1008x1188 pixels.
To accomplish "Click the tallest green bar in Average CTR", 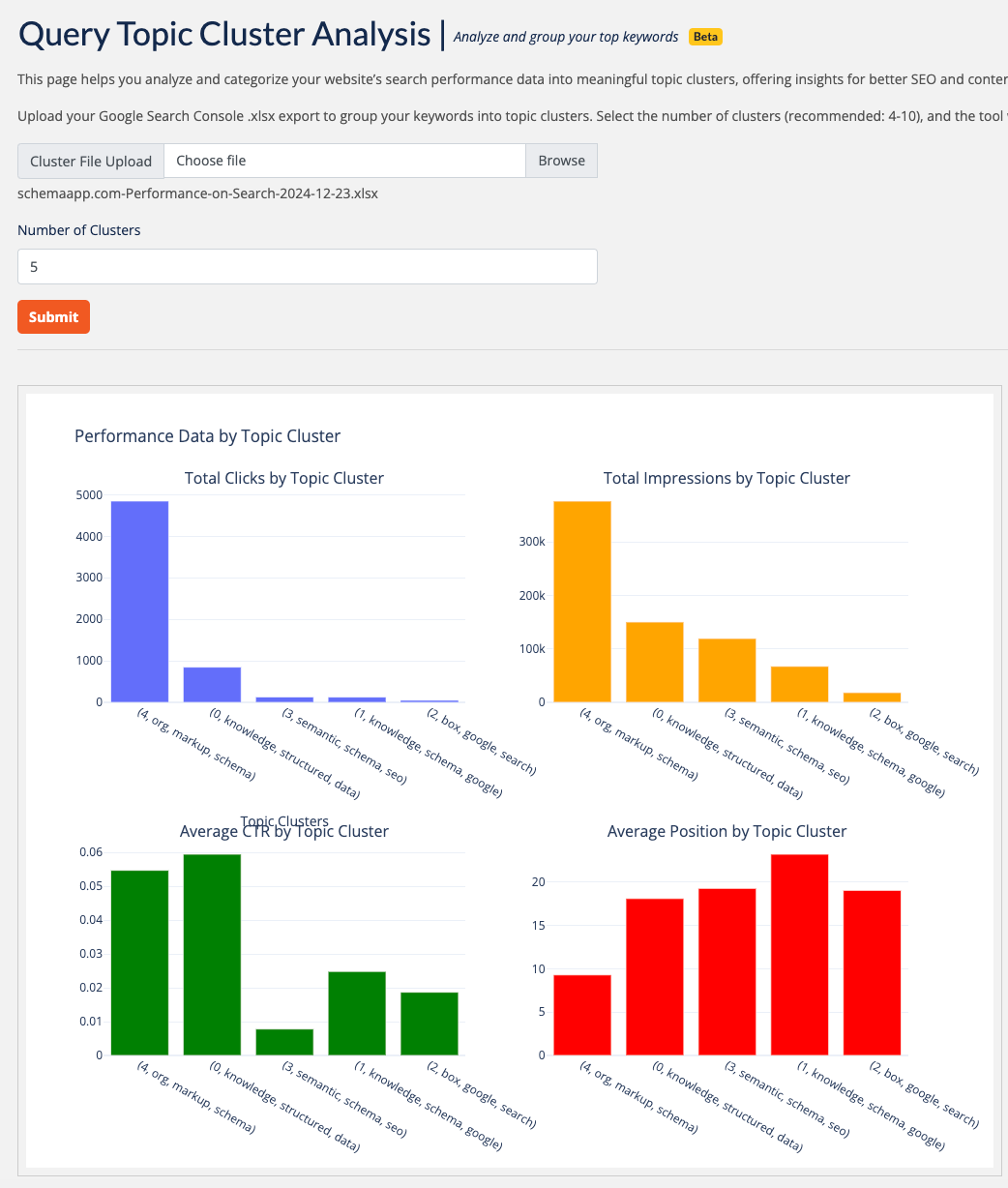I will click(212, 955).
